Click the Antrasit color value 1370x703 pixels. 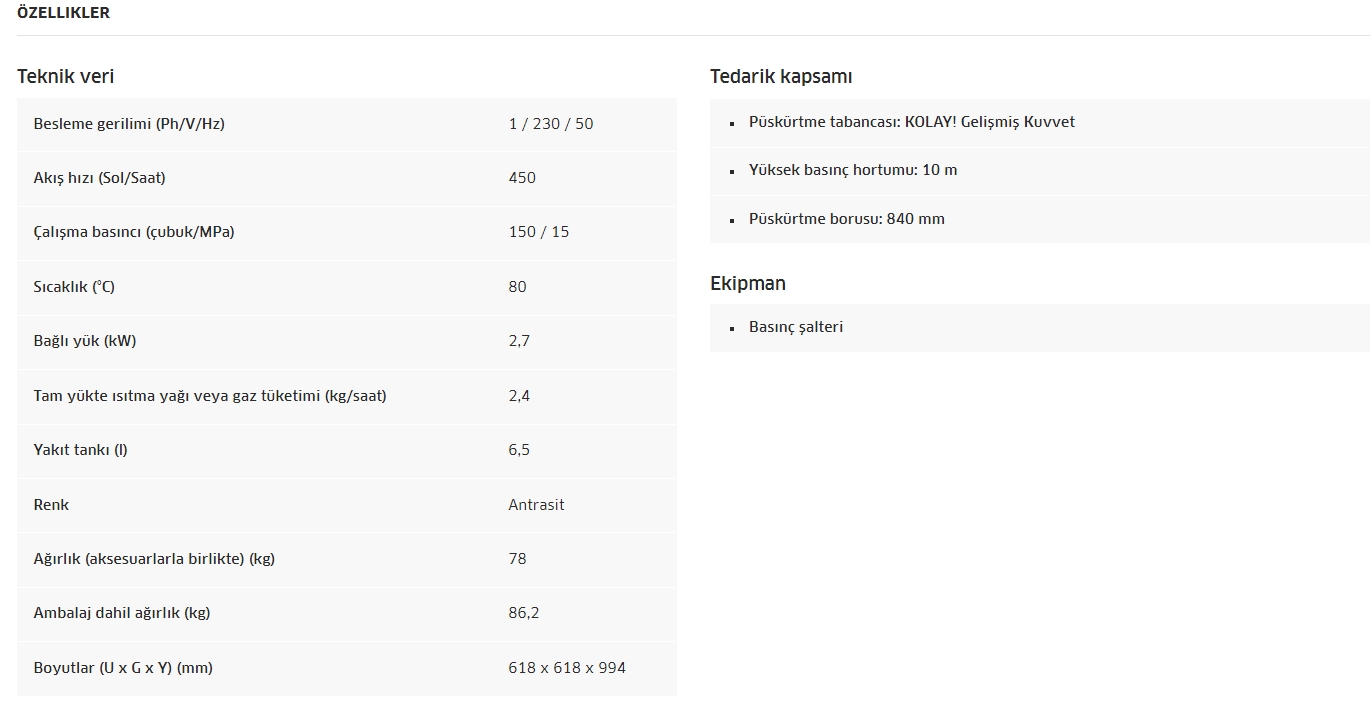coord(536,505)
